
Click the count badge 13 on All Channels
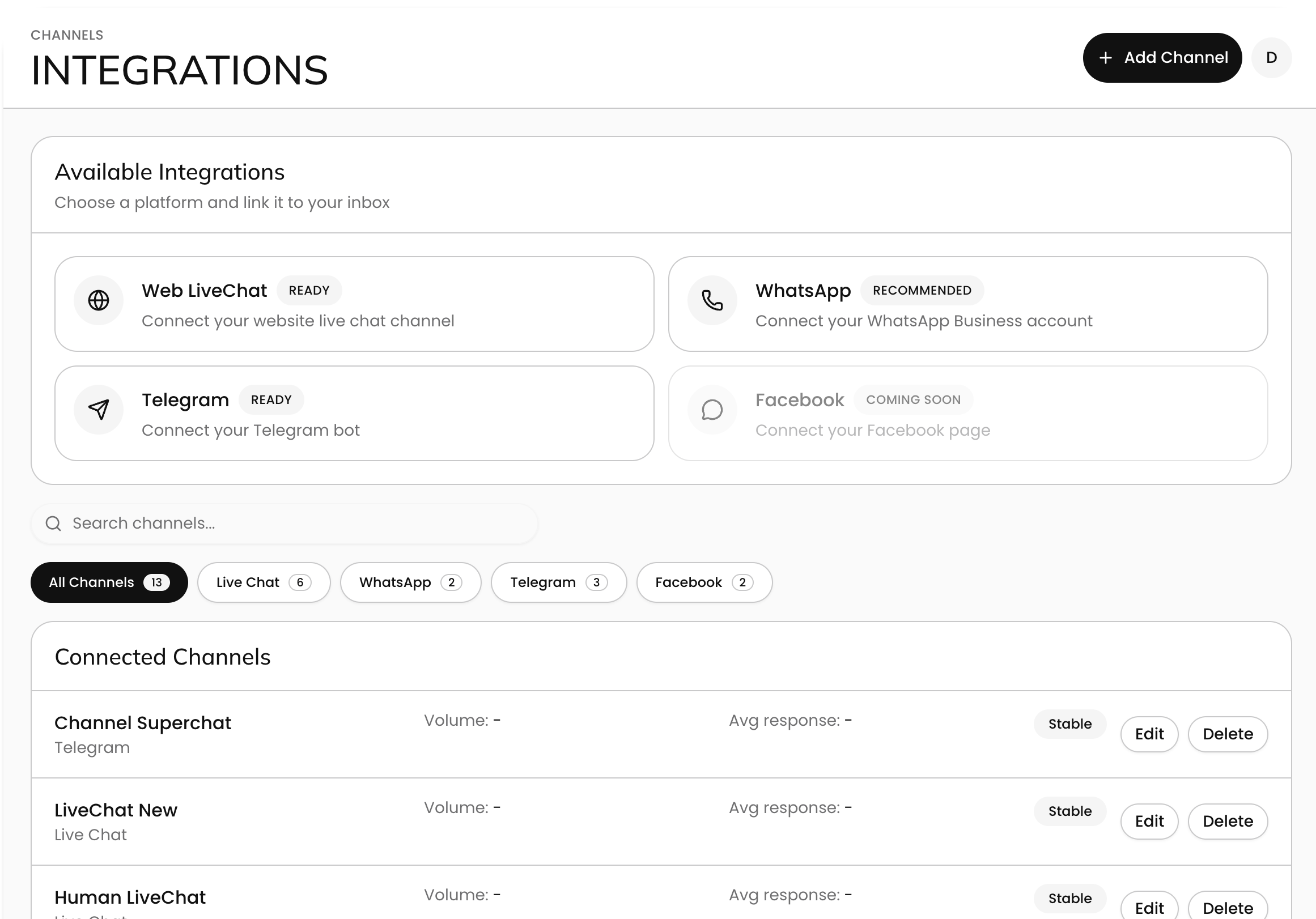pos(156,582)
